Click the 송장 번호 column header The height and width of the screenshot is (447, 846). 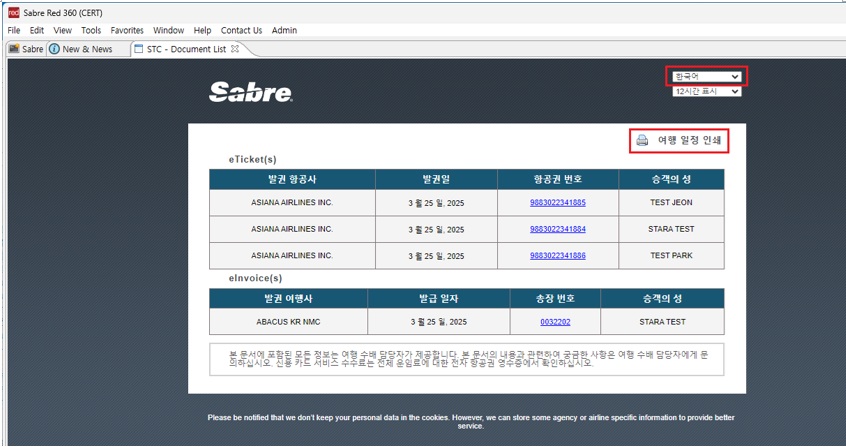[x=555, y=299]
